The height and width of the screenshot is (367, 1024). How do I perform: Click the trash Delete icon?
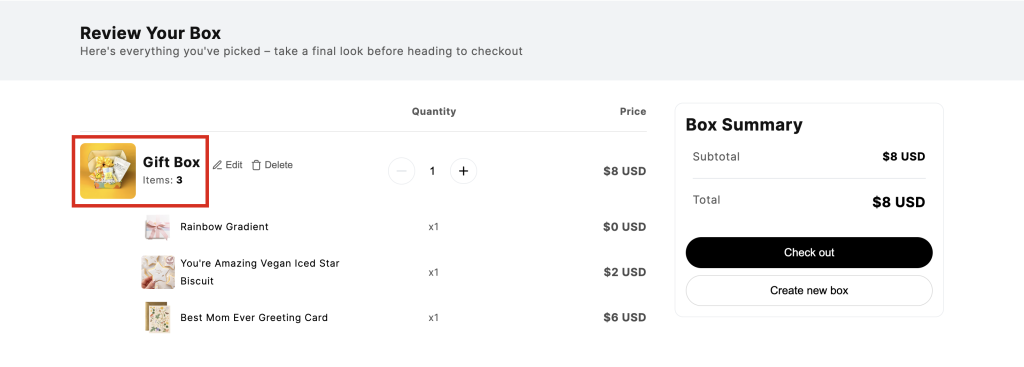[x=256, y=165]
